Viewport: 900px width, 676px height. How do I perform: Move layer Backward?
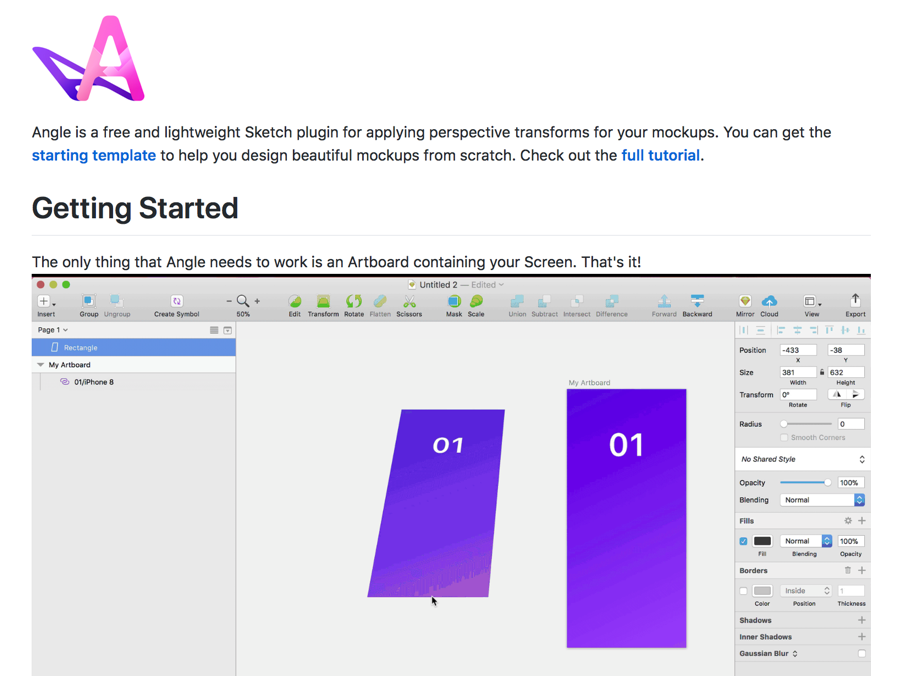tap(697, 301)
